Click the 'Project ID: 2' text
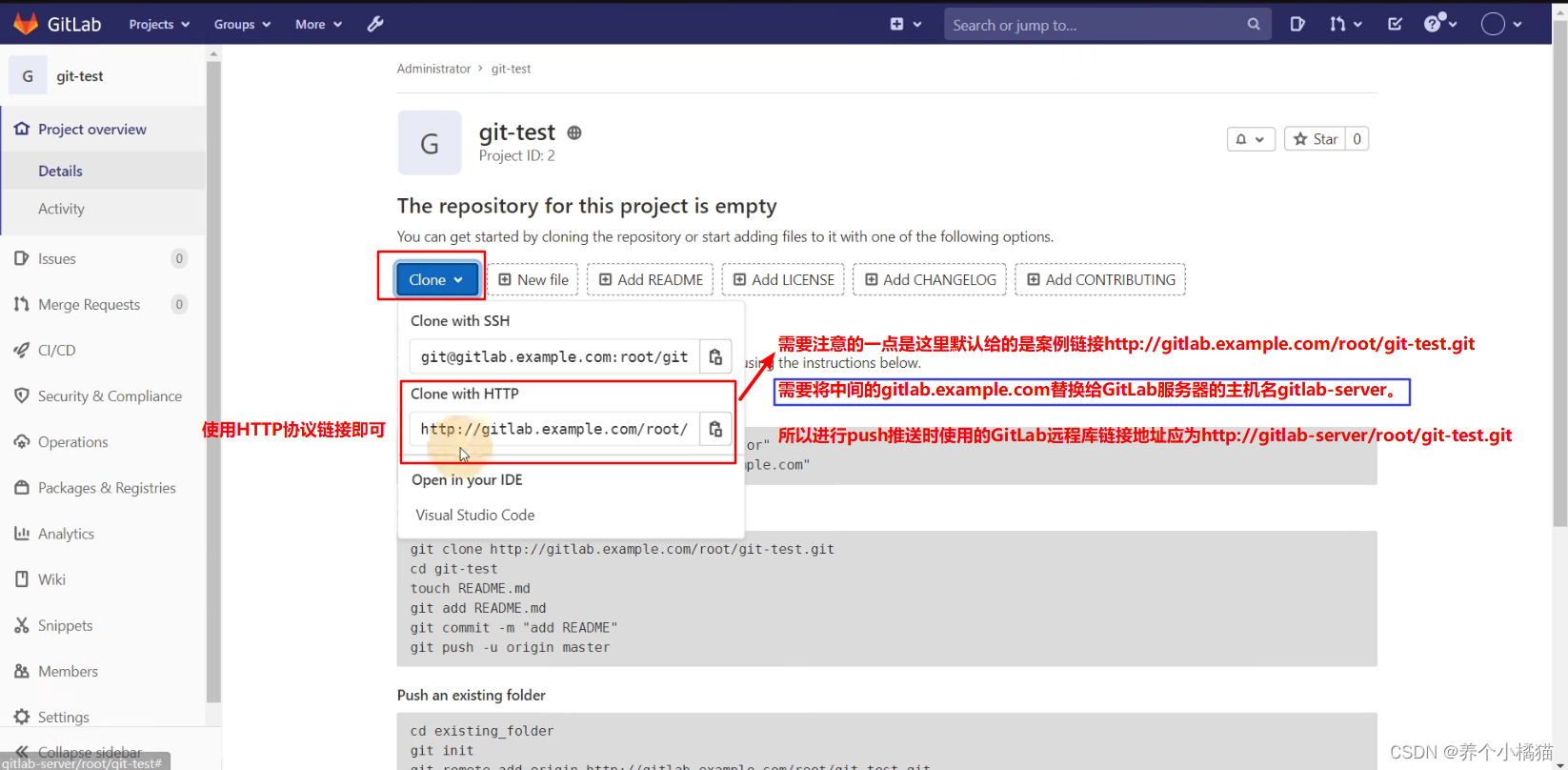Screen dimensions: 1568x770 [516, 155]
